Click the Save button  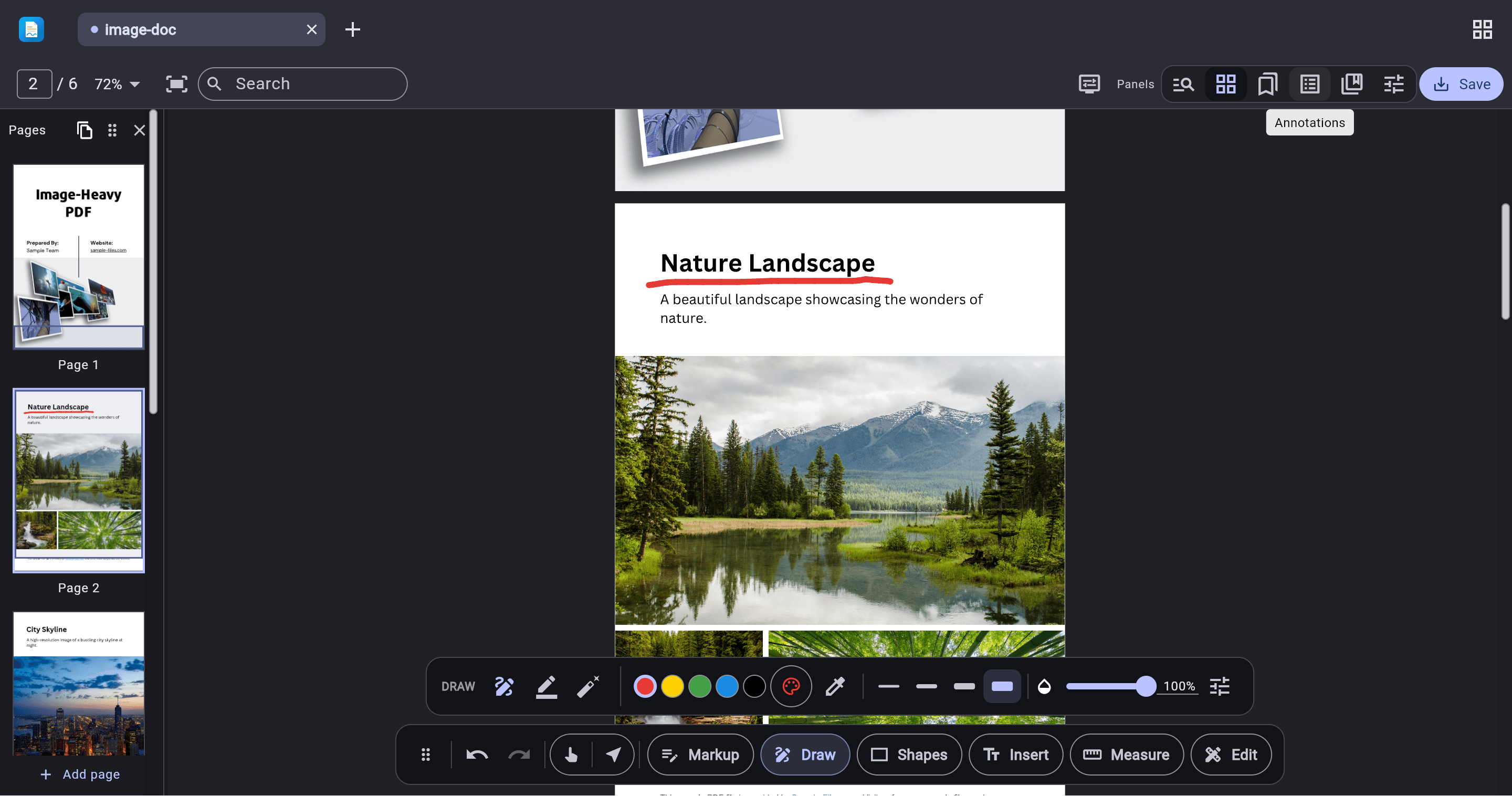click(1461, 84)
